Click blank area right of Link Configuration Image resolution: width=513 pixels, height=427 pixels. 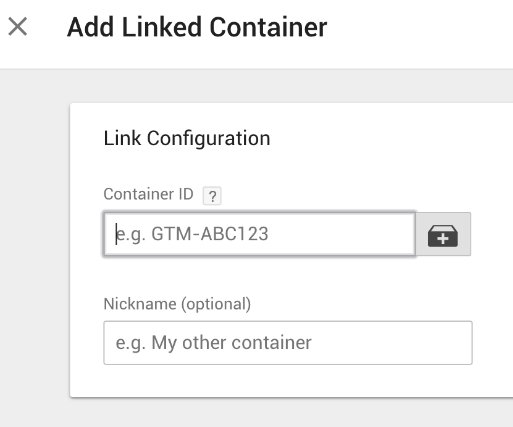[x=390, y=138]
